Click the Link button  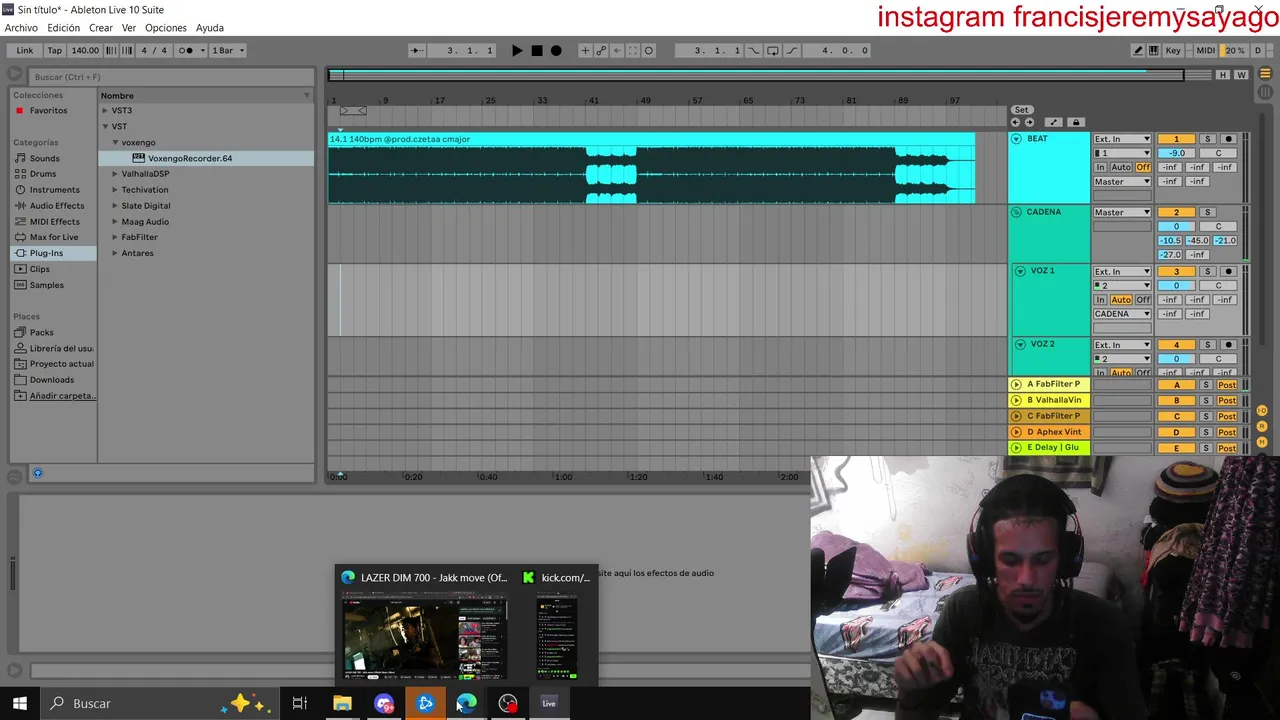pos(24,51)
